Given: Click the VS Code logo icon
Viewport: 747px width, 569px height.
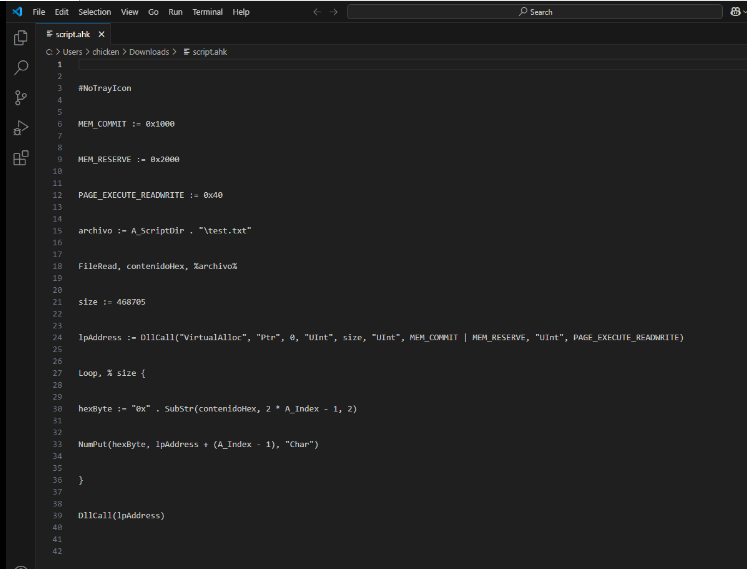Looking at the screenshot, I should tap(17, 12).
